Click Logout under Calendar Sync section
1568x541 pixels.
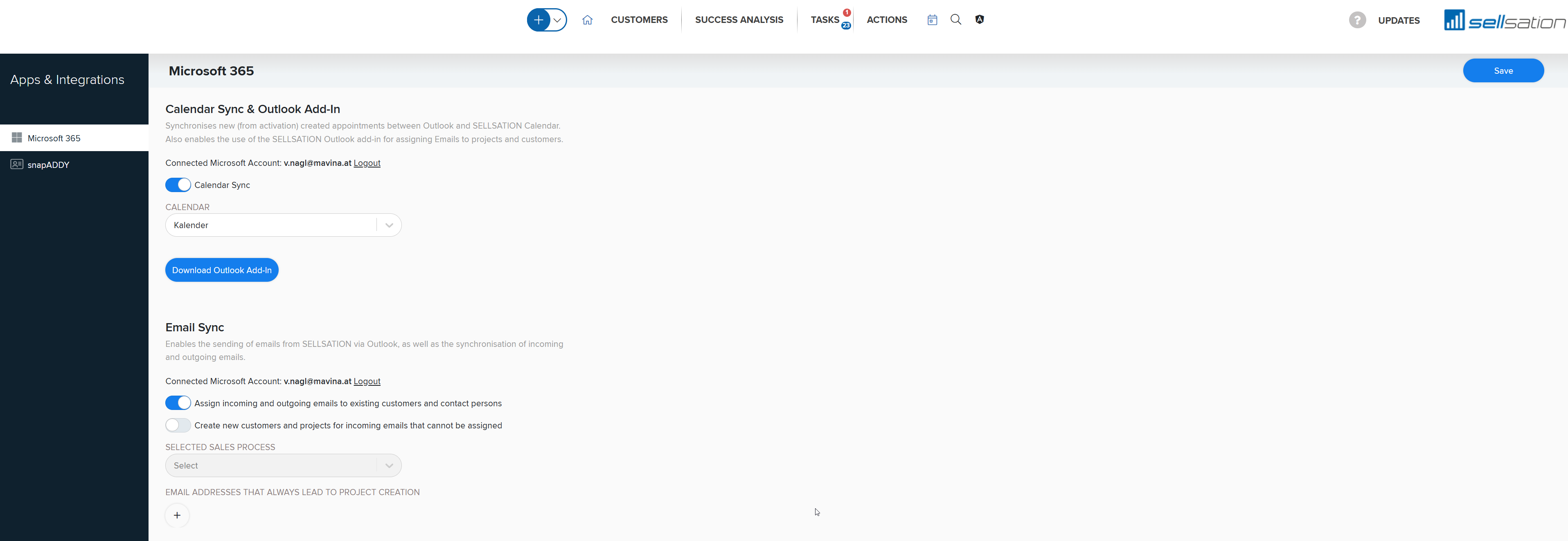tap(367, 163)
